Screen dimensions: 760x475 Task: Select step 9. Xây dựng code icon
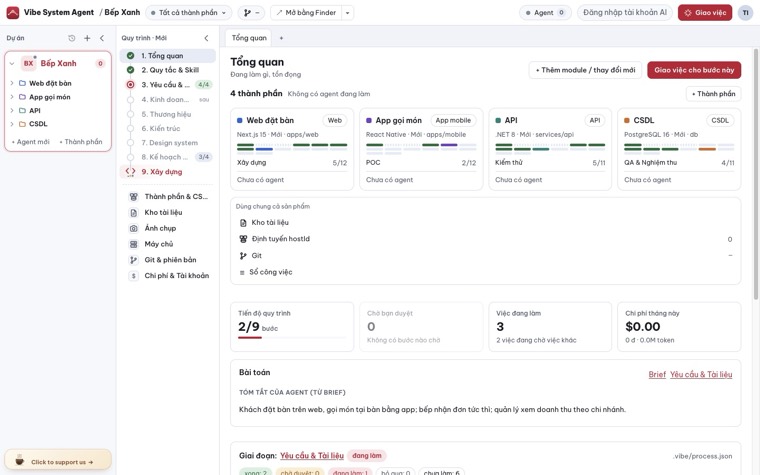click(x=130, y=171)
